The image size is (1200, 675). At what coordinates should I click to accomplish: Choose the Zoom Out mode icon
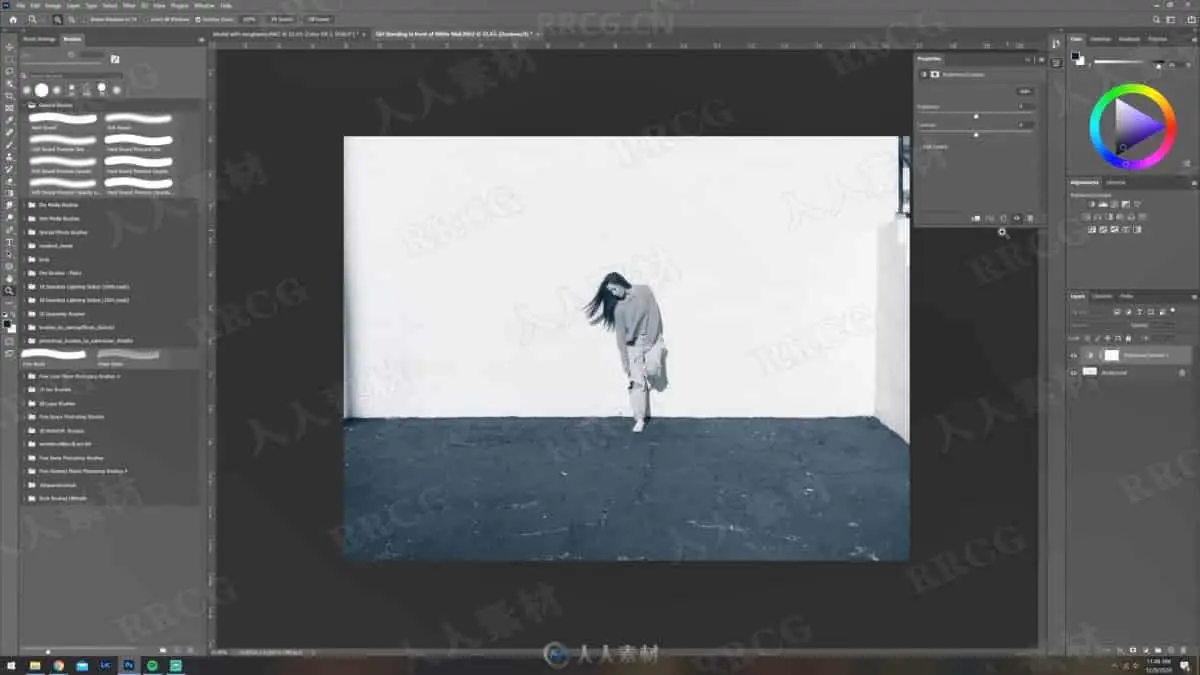[71, 20]
